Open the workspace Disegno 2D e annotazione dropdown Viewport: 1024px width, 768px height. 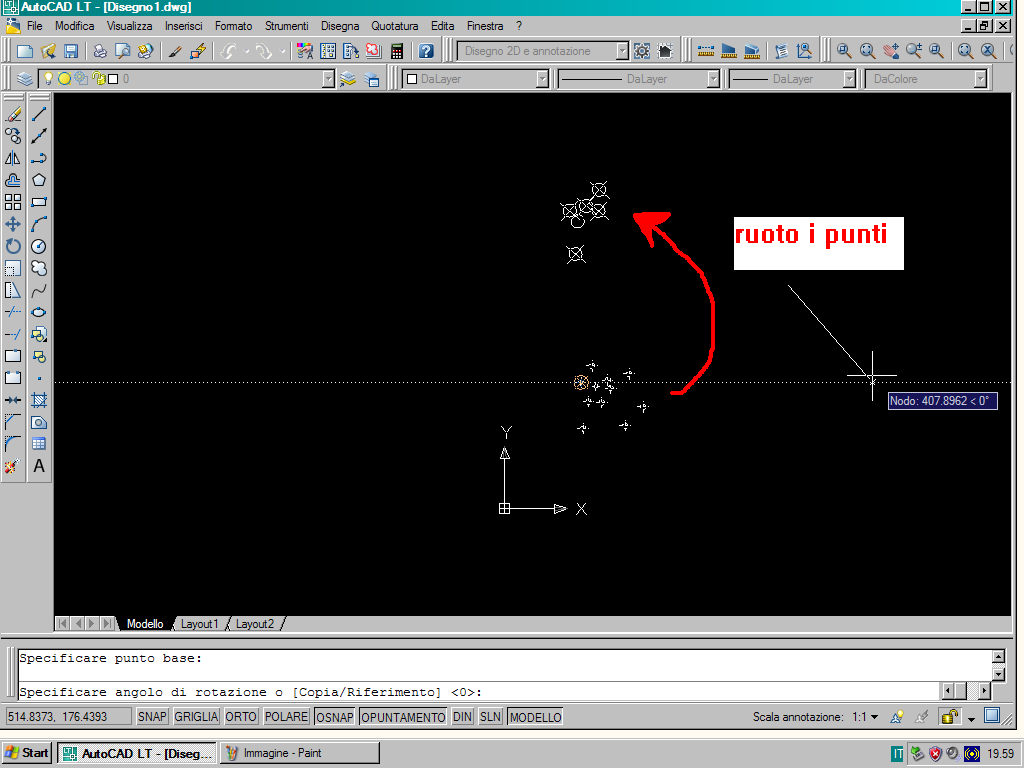(x=622, y=51)
